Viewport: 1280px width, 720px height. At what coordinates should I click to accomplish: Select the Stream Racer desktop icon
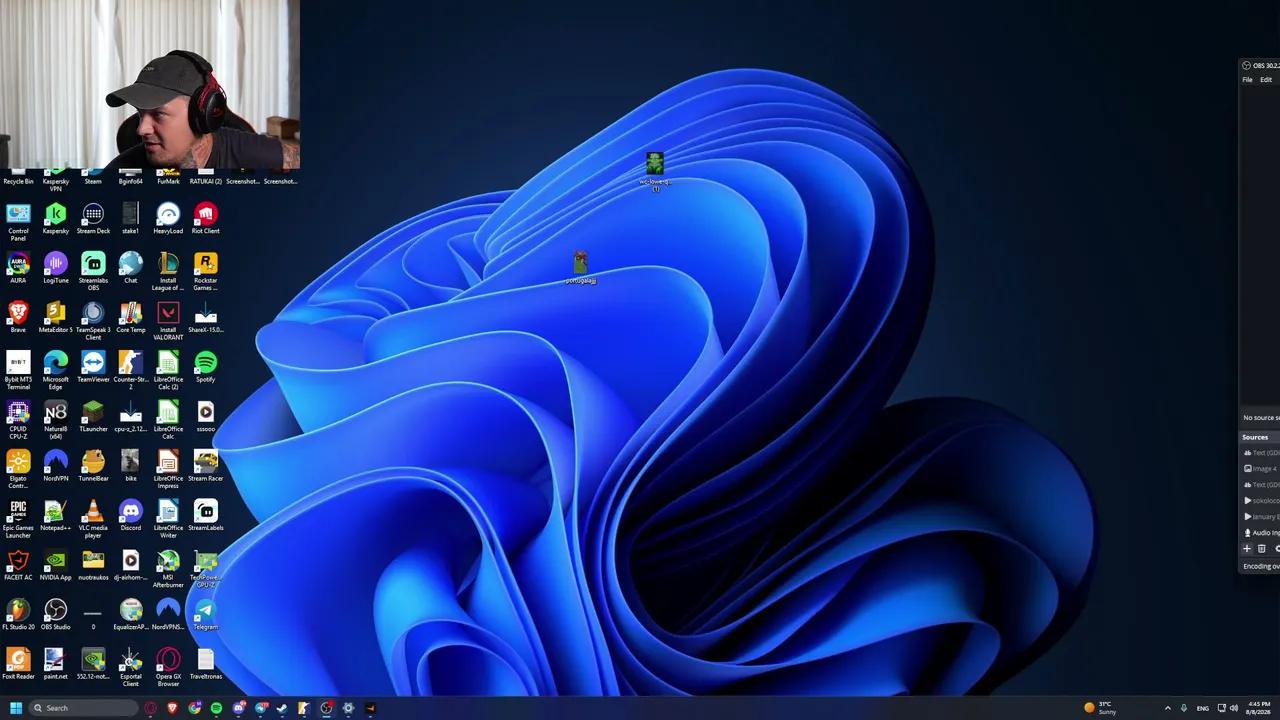(205, 466)
